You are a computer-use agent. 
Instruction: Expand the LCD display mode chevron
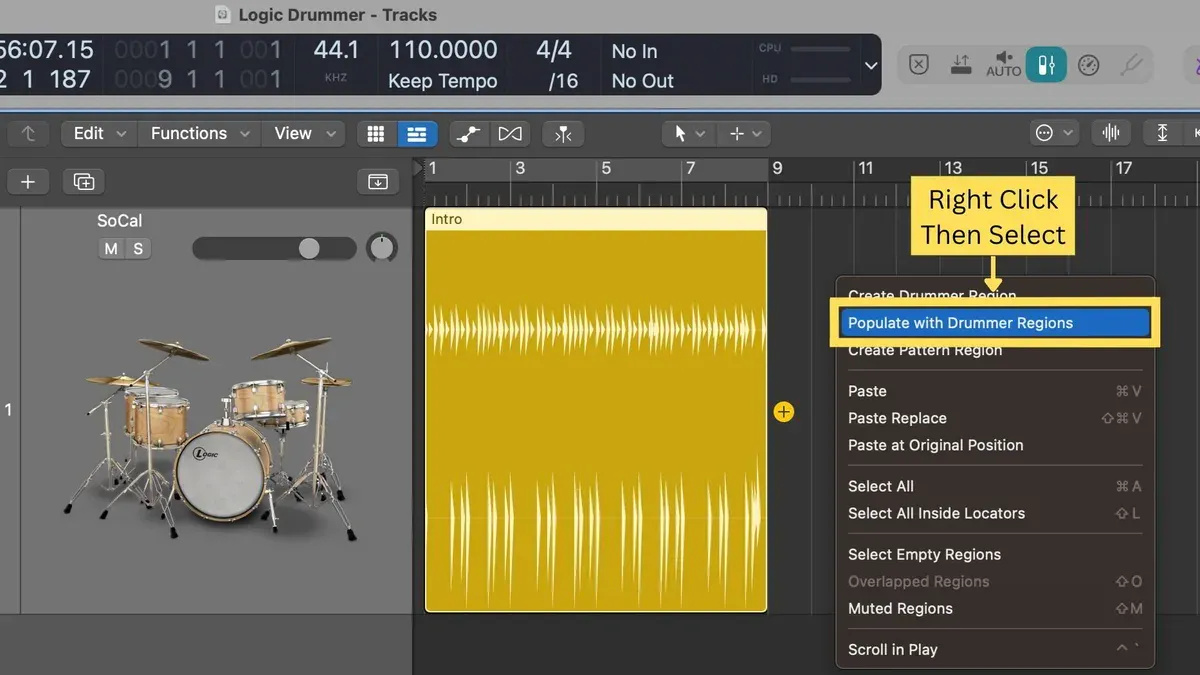[x=870, y=65]
